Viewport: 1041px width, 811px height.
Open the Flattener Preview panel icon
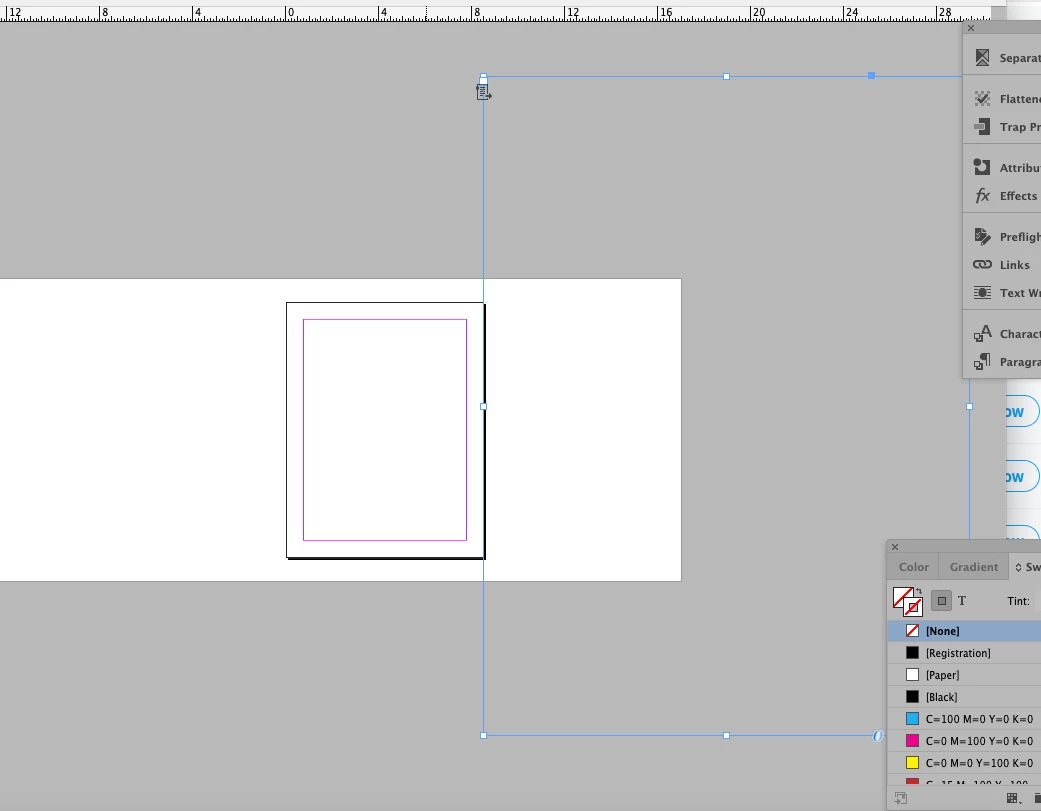click(x=982, y=99)
